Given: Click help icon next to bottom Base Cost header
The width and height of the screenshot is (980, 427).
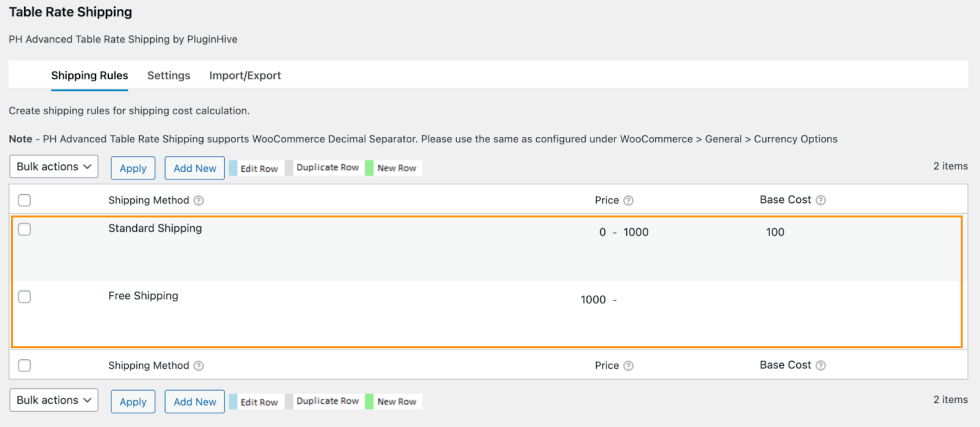Looking at the screenshot, I should point(820,366).
